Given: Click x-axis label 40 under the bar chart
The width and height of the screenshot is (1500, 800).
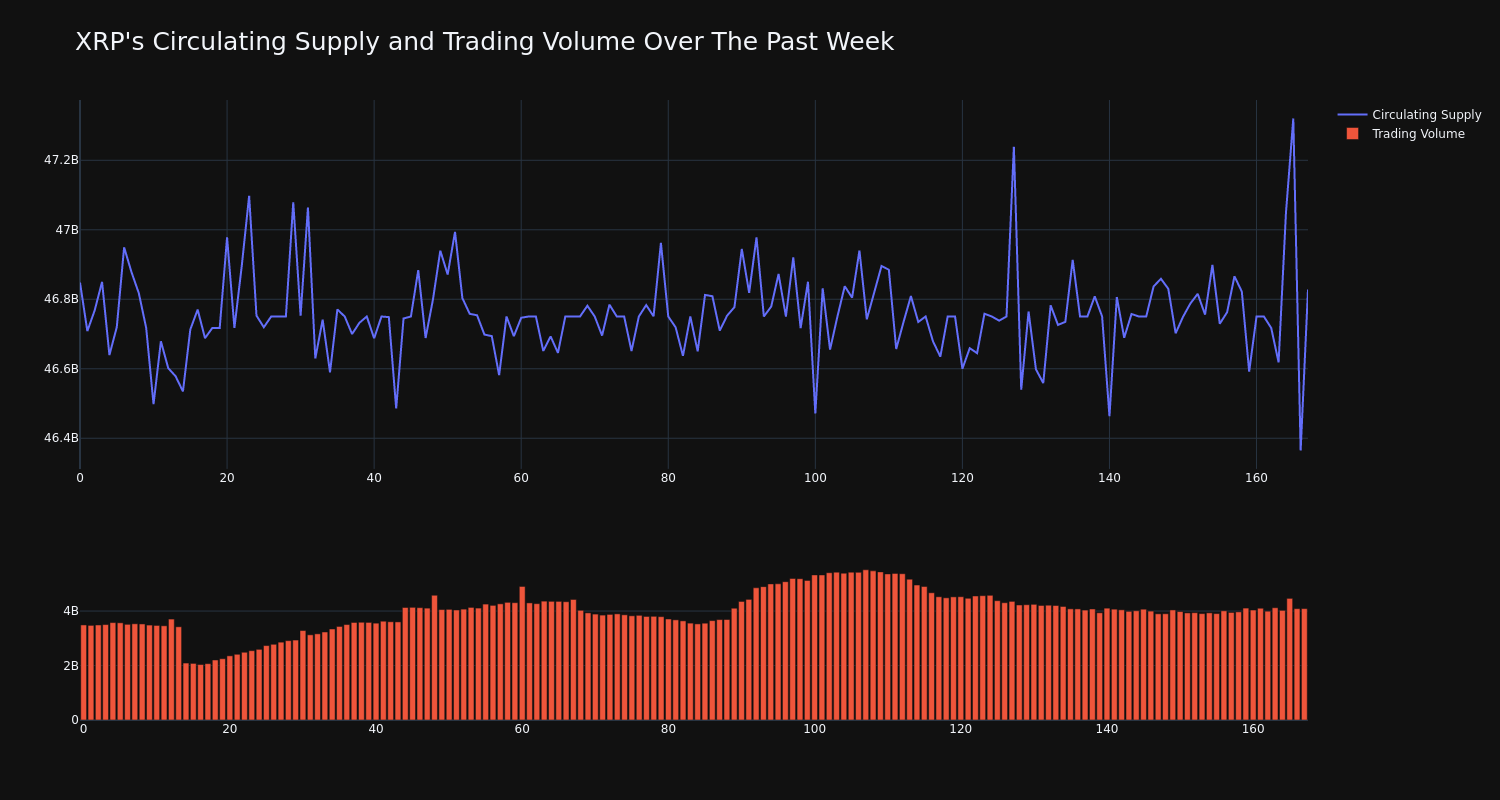Looking at the screenshot, I should click(376, 729).
